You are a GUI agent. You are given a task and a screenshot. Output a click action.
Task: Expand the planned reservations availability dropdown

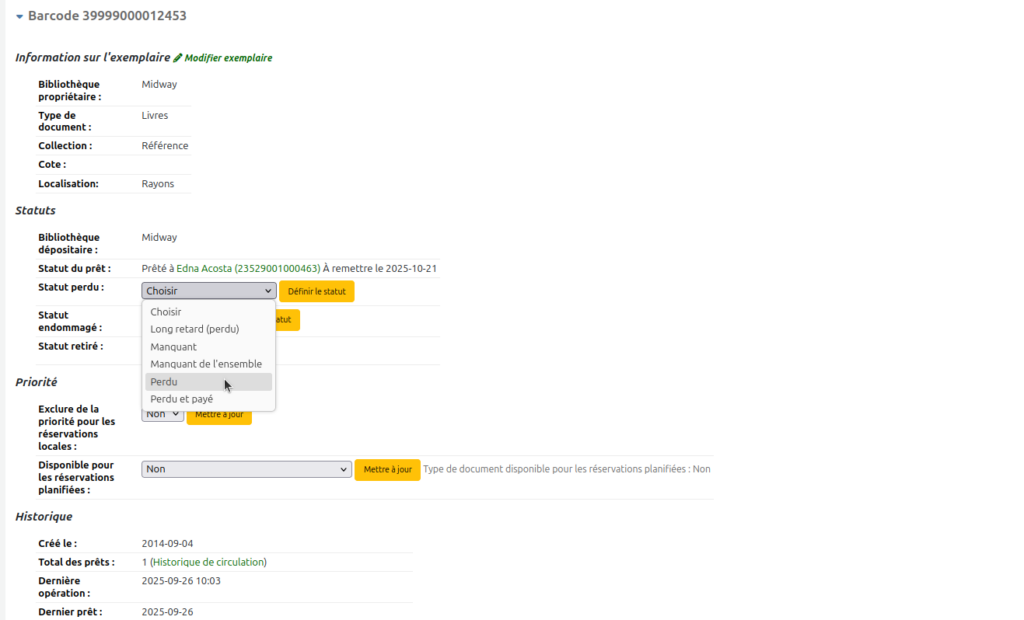click(245, 469)
